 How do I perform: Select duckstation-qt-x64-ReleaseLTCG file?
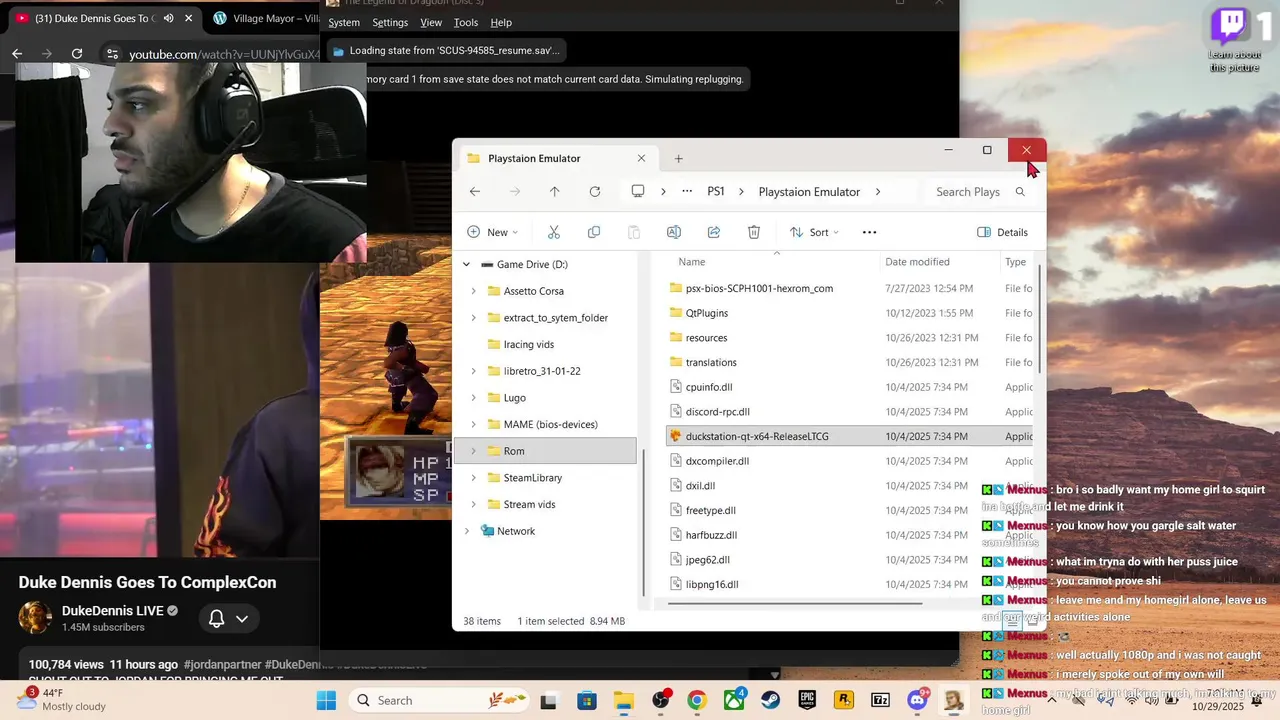757,436
